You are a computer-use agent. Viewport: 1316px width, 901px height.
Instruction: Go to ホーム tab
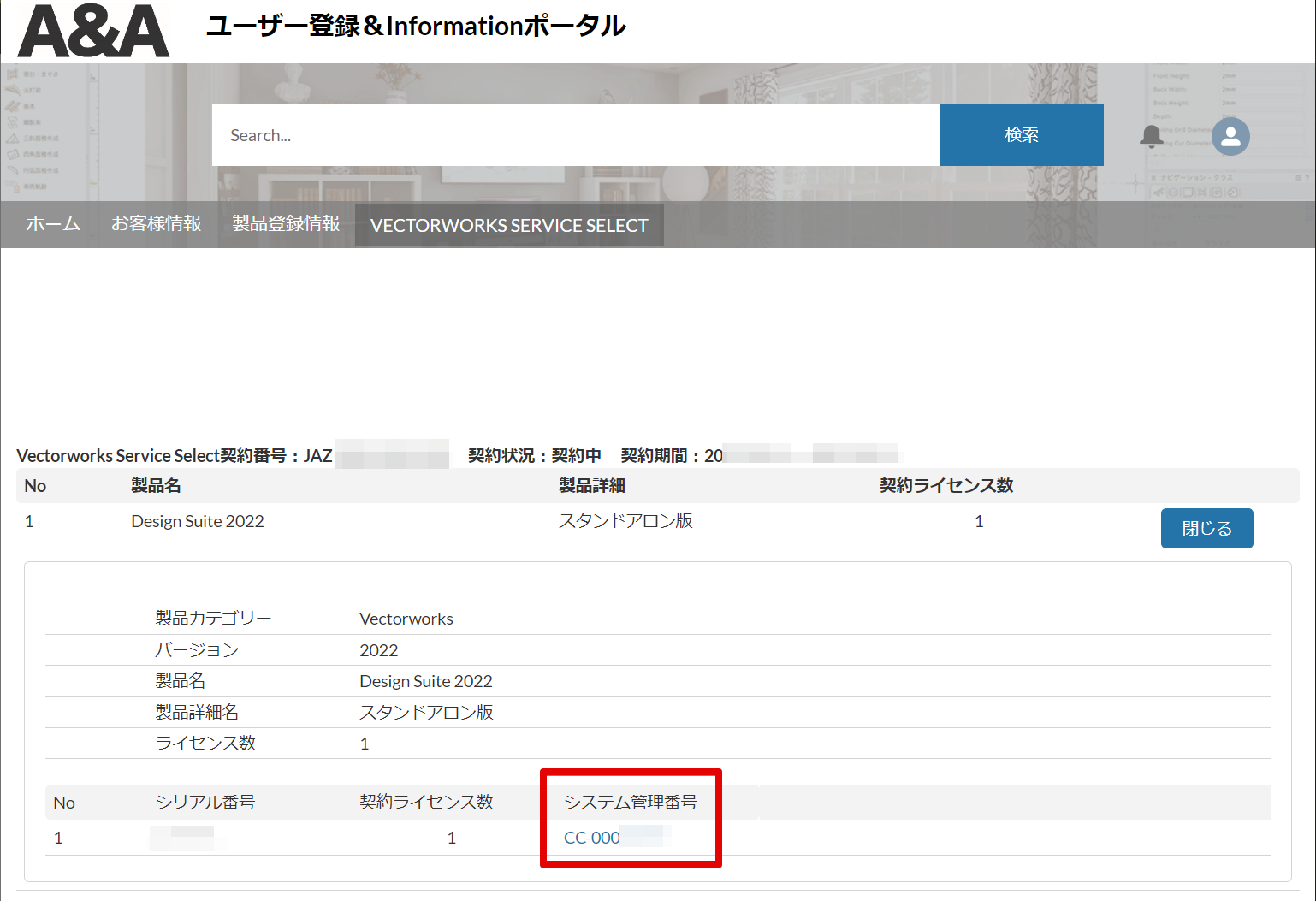click(x=53, y=224)
